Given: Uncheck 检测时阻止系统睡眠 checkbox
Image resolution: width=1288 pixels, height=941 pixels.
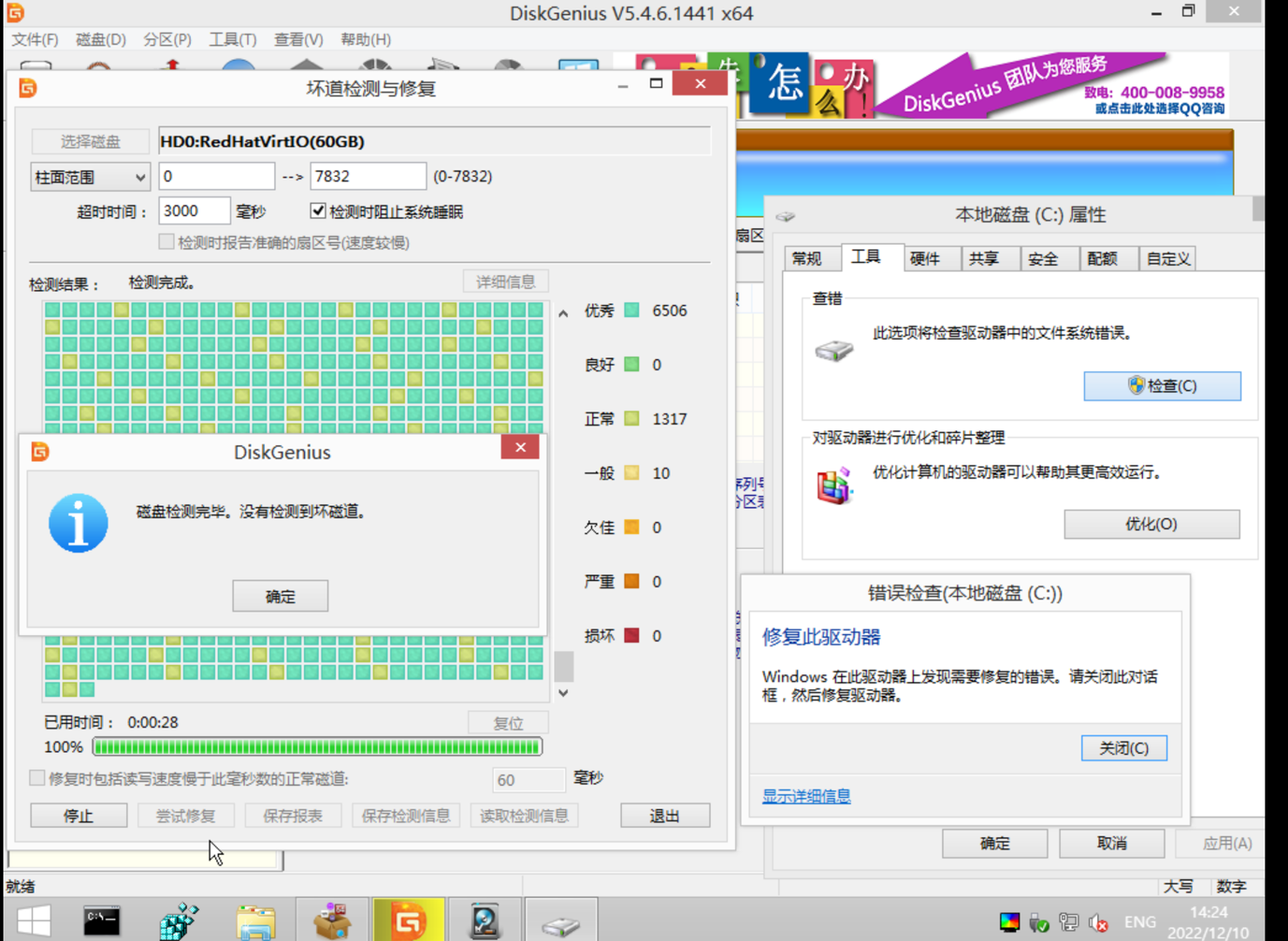Looking at the screenshot, I should [x=318, y=211].
